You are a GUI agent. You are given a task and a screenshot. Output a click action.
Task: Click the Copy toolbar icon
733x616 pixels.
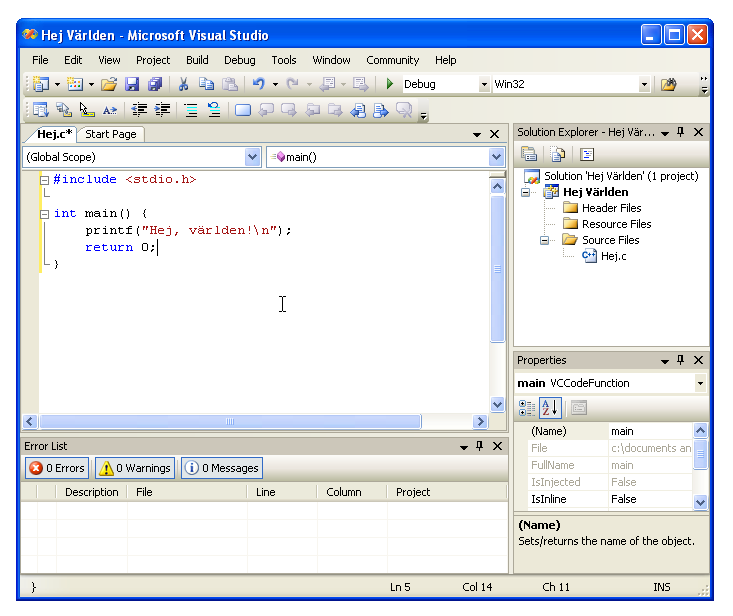coord(206,84)
